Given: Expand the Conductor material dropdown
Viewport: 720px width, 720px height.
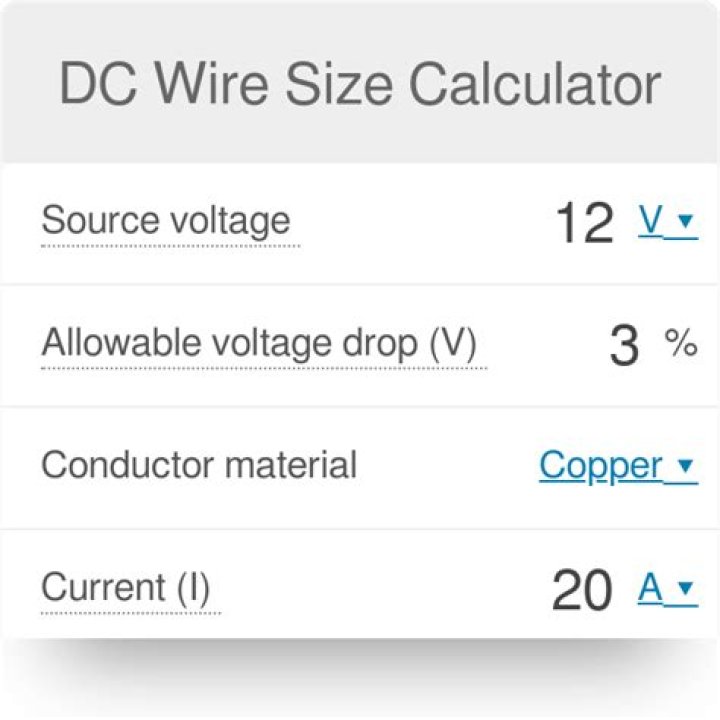Looking at the screenshot, I should [x=617, y=466].
